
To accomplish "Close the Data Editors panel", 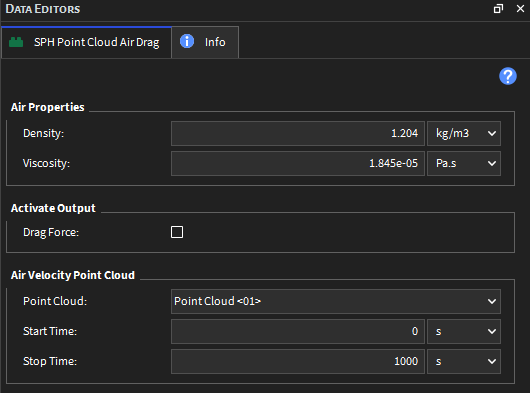I will tap(521, 9).
